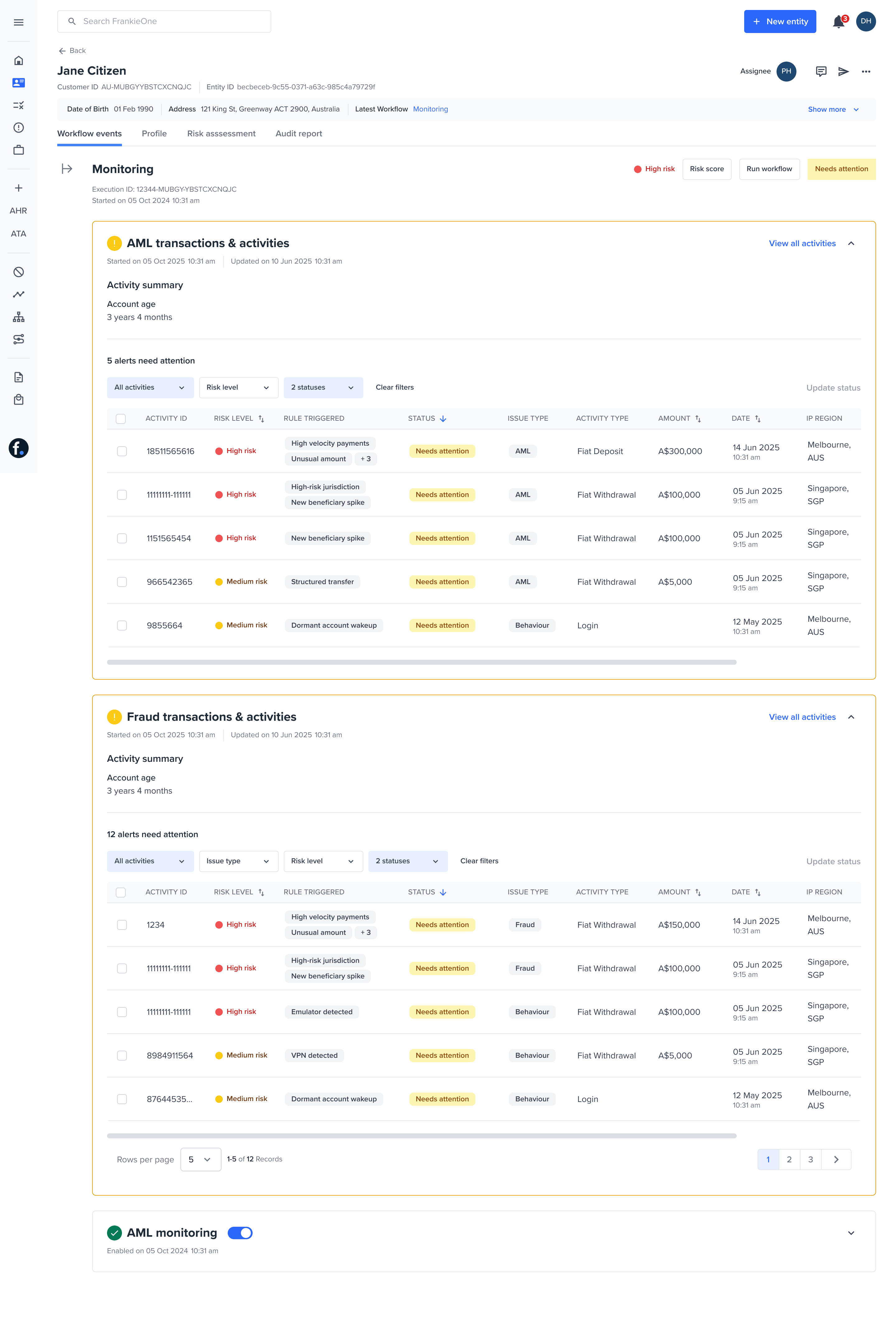Open the notifications bell icon
Viewport: 896px width, 1317px height.
click(x=838, y=22)
